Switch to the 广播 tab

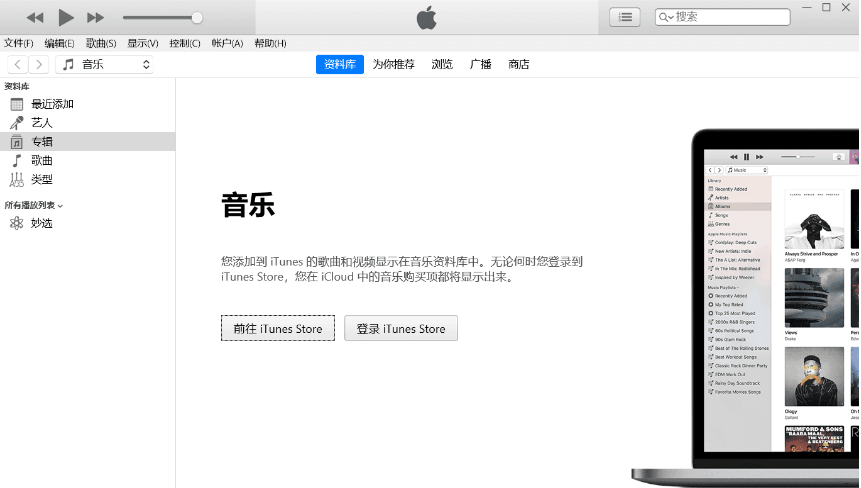point(480,64)
